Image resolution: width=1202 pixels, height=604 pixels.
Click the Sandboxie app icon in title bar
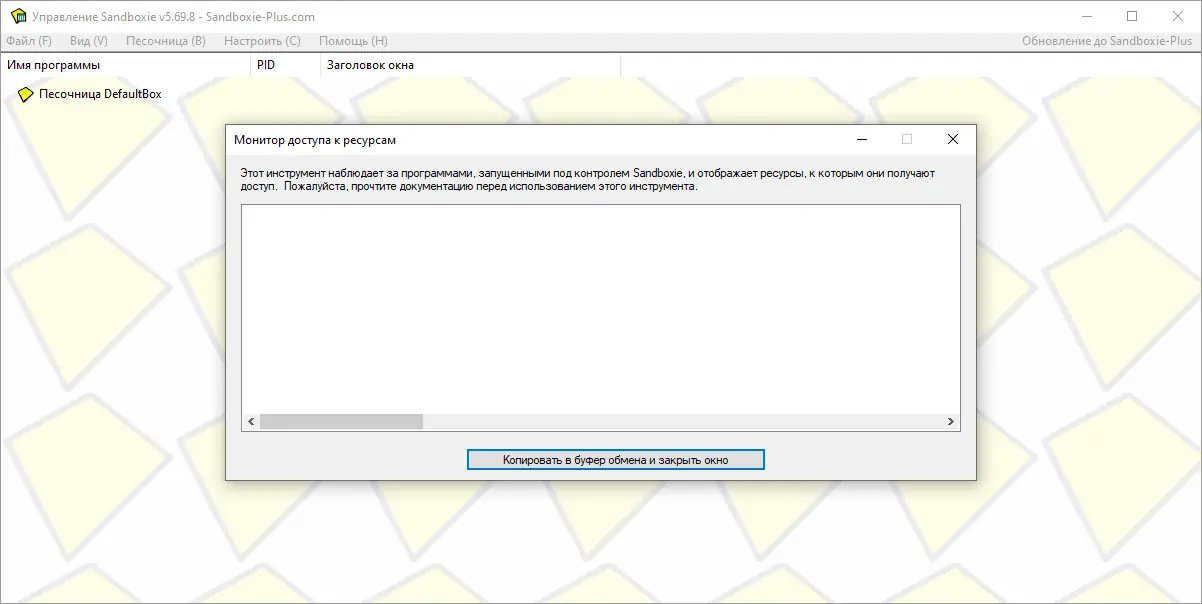[18, 16]
